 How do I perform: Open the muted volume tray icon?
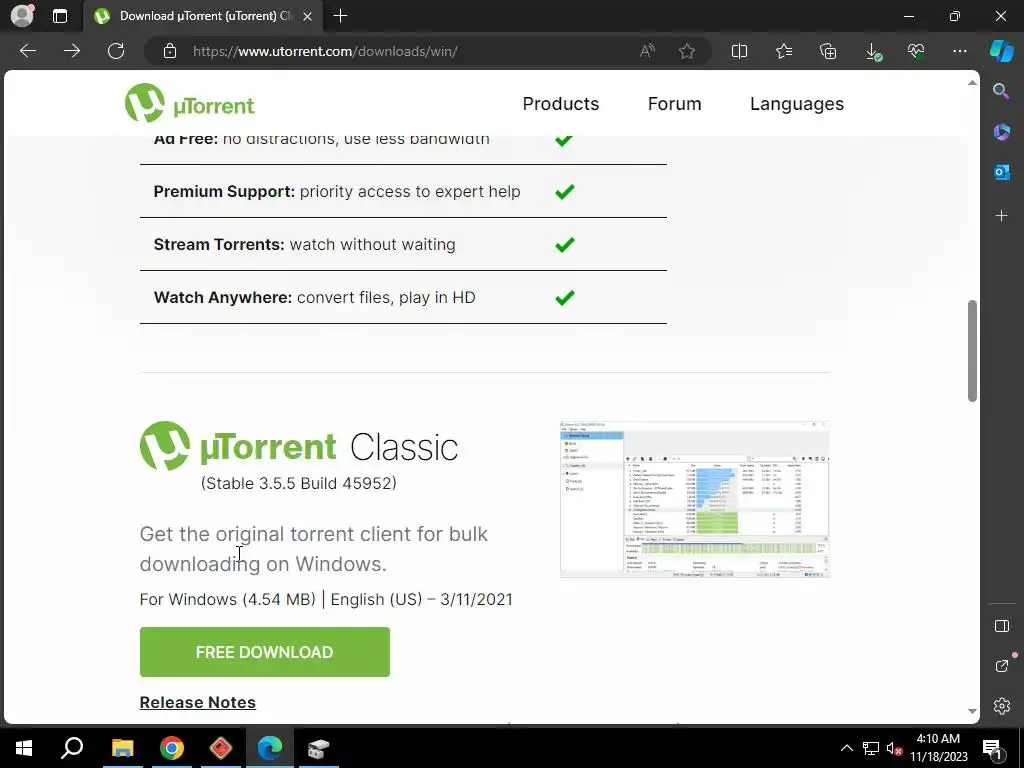click(895, 748)
